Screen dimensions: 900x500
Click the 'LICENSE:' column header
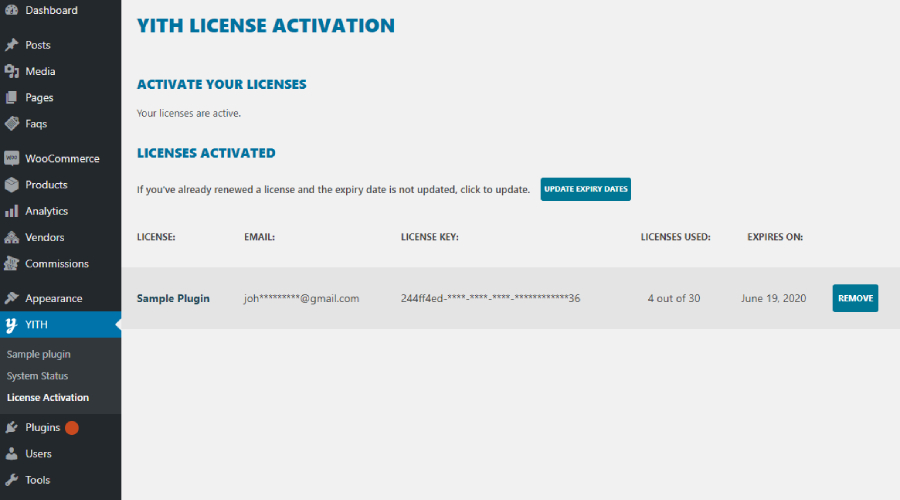coord(156,237)
